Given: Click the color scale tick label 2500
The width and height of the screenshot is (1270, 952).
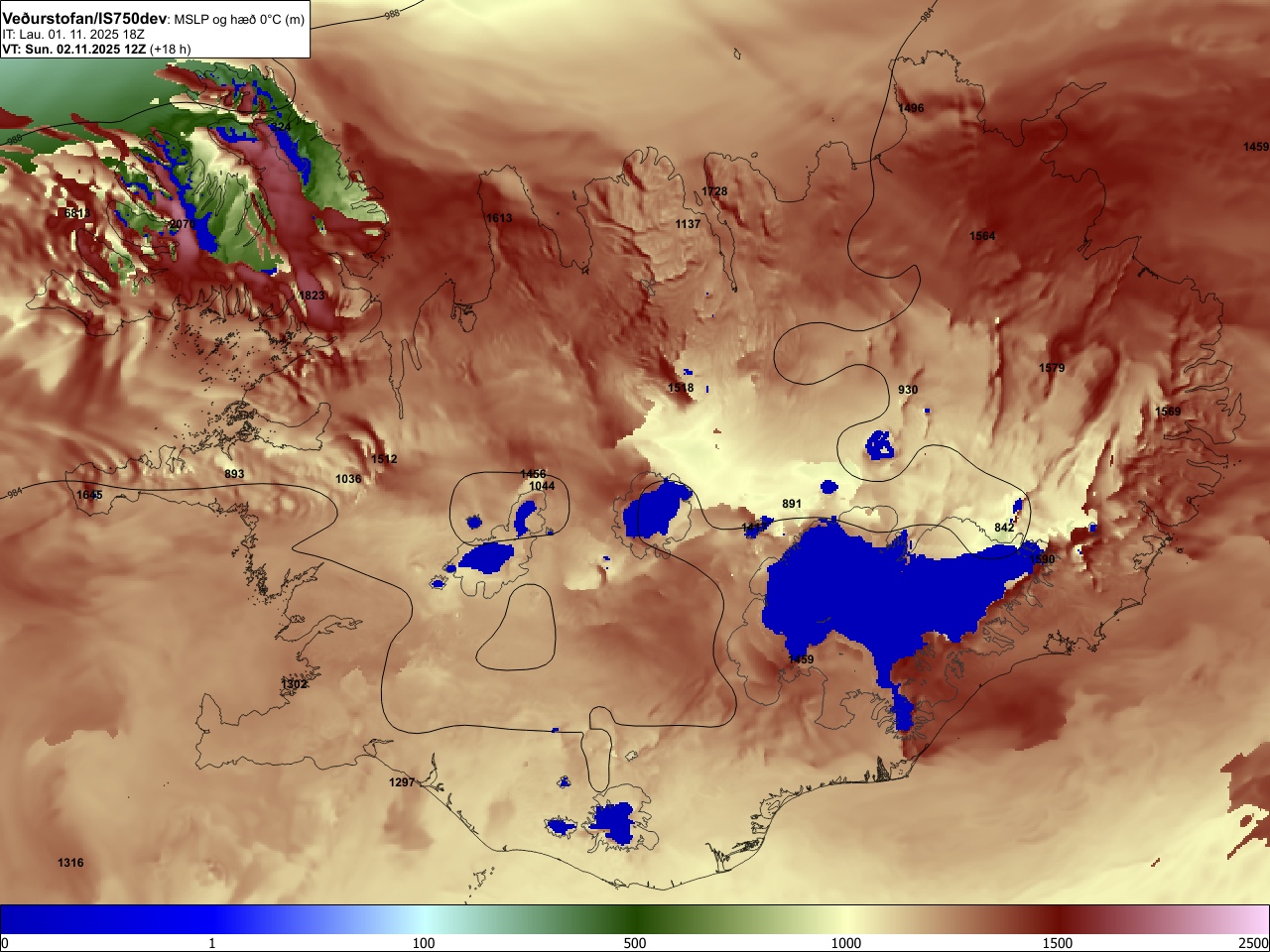Looking at the screenshot, I should tap(1254, 943).
